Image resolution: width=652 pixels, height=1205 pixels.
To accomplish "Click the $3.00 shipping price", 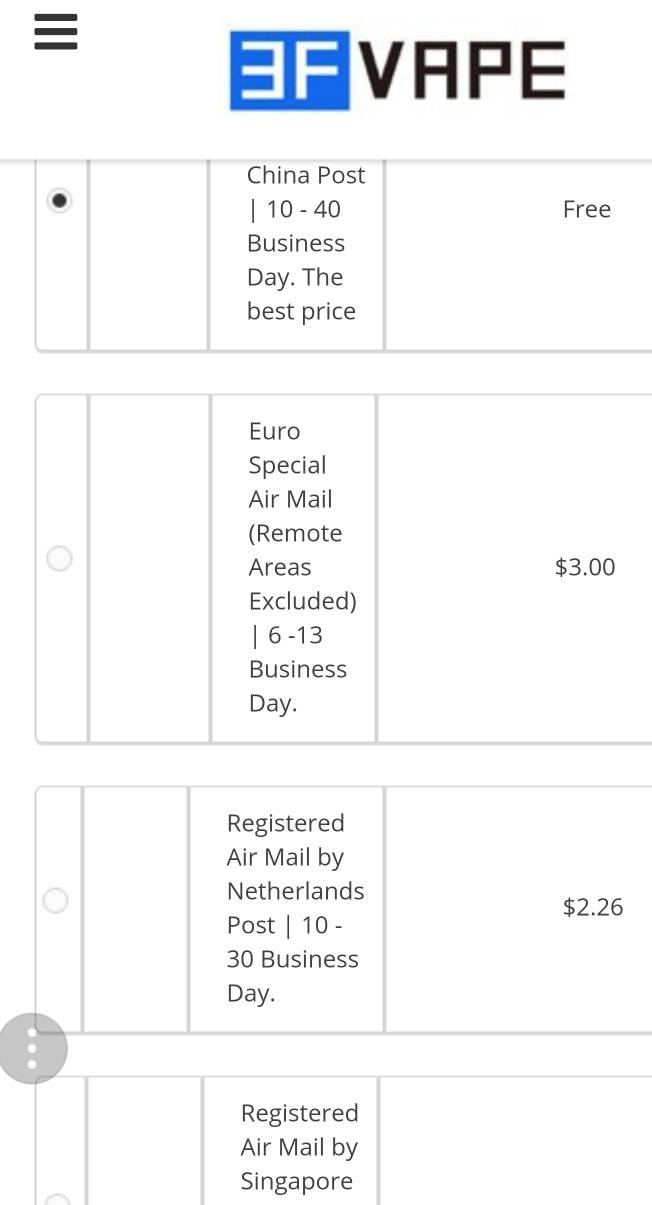I will 585,567.
